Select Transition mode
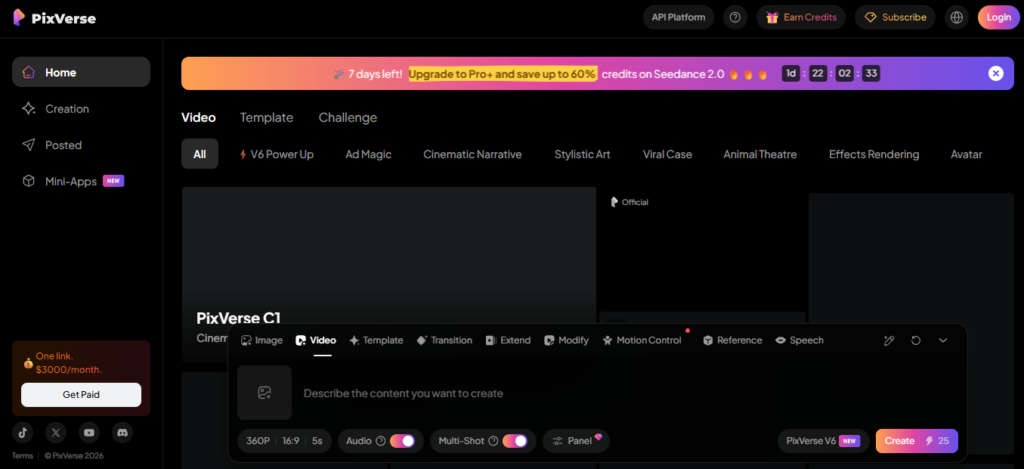Image resolution: width=1024 pixels, height=469 pixels. coord(444,340)
